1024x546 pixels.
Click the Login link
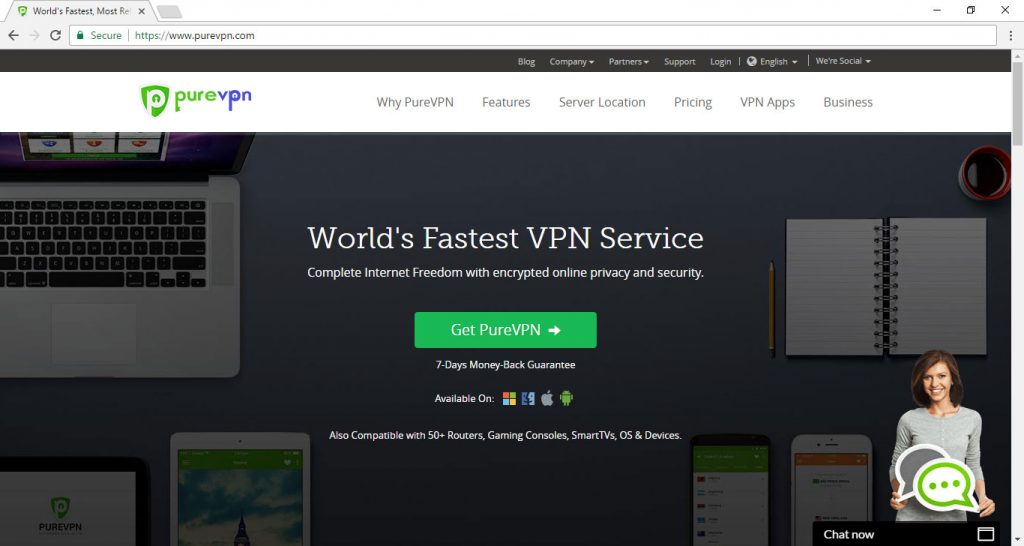click(x=720, y=61)
